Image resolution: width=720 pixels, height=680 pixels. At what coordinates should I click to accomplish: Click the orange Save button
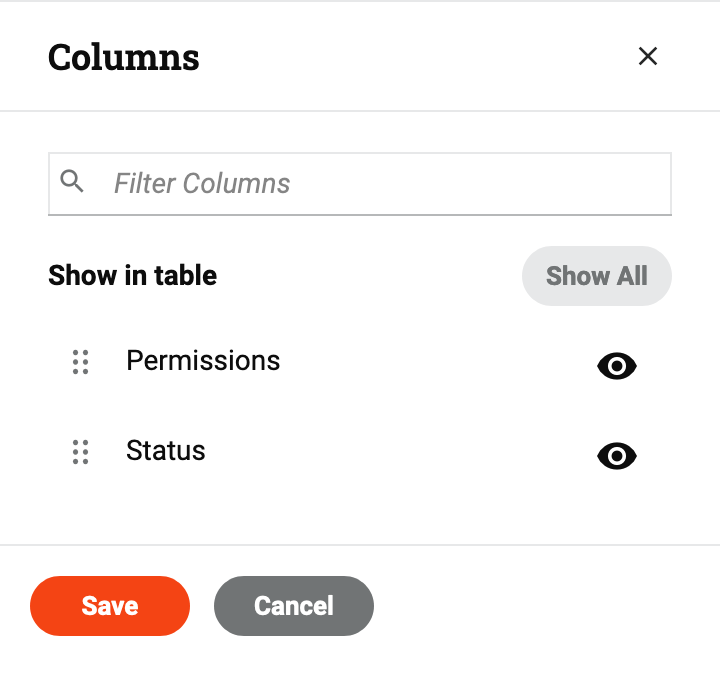coord(110,606)
